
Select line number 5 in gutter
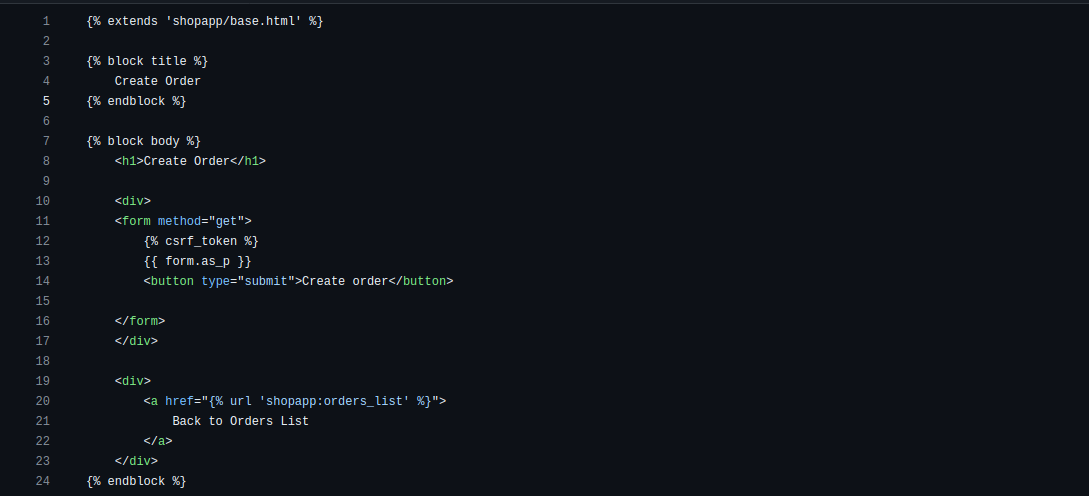point(46,101)
